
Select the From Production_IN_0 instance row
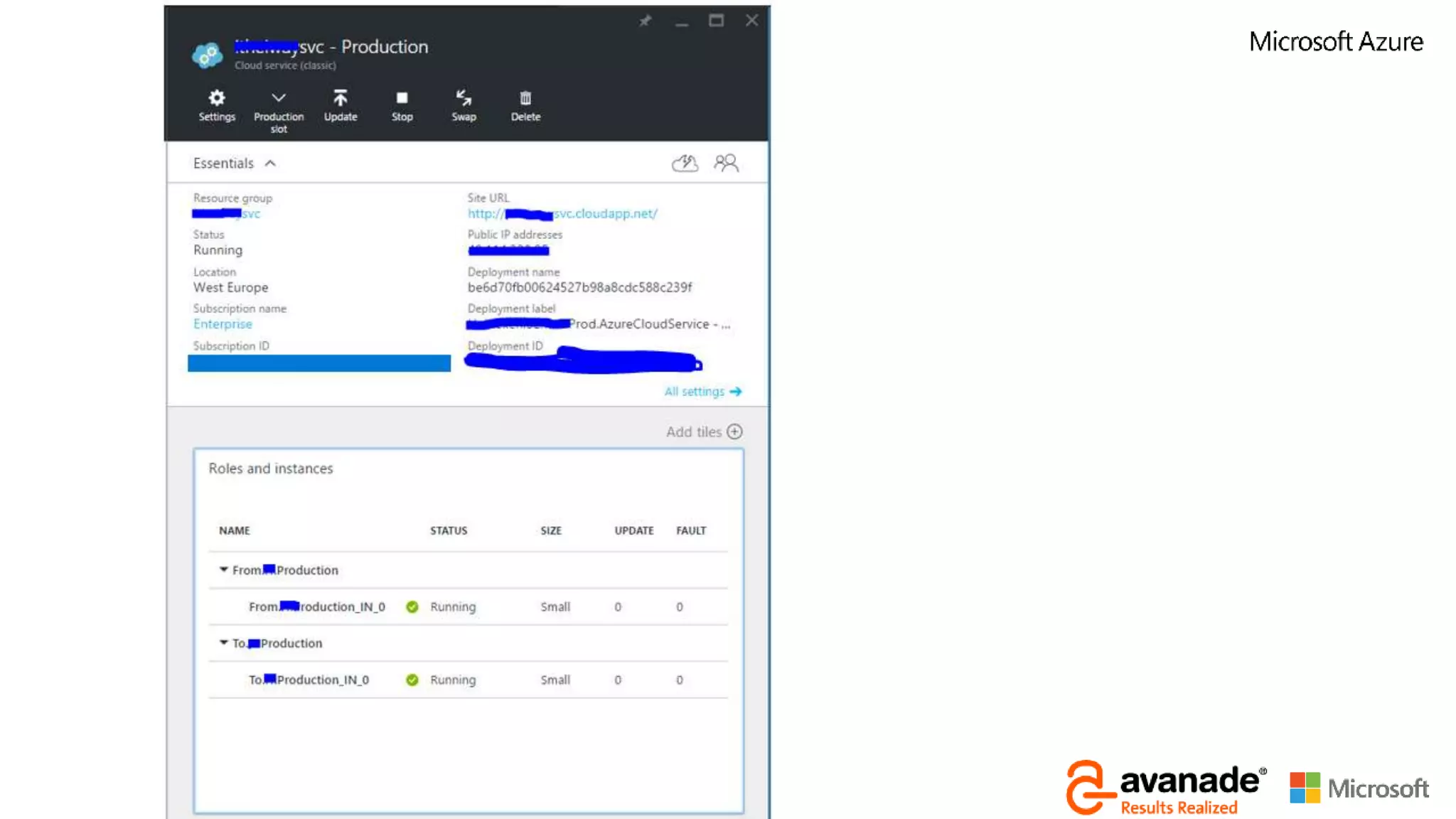(317, 606)
